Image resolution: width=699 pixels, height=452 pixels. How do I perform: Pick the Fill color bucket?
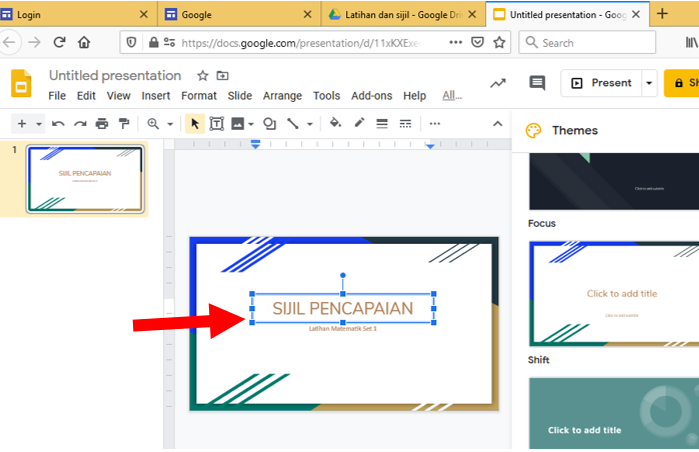(x=335, y=123)
